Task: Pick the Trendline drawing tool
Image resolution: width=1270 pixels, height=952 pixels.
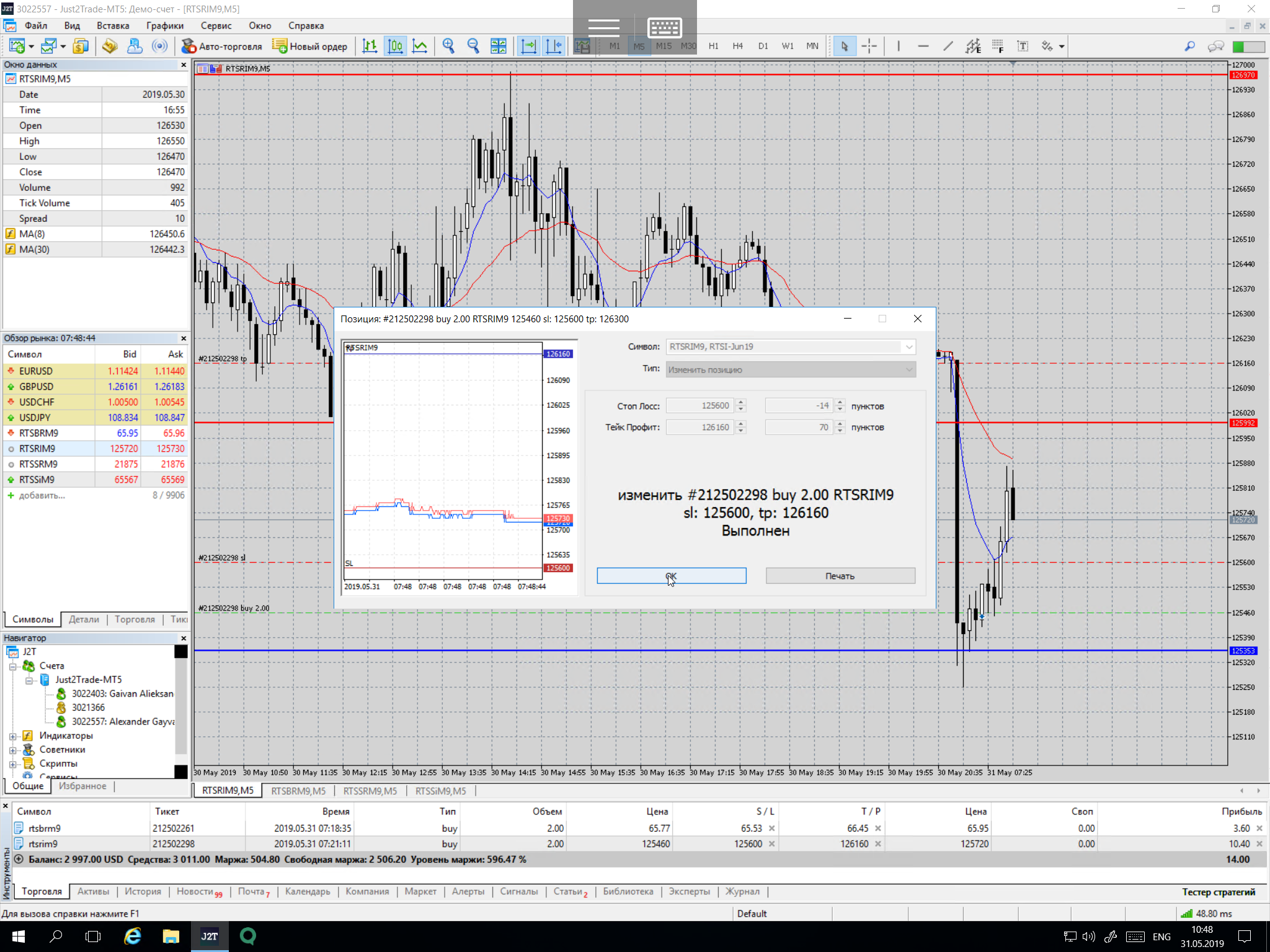Action: (948, 46)
